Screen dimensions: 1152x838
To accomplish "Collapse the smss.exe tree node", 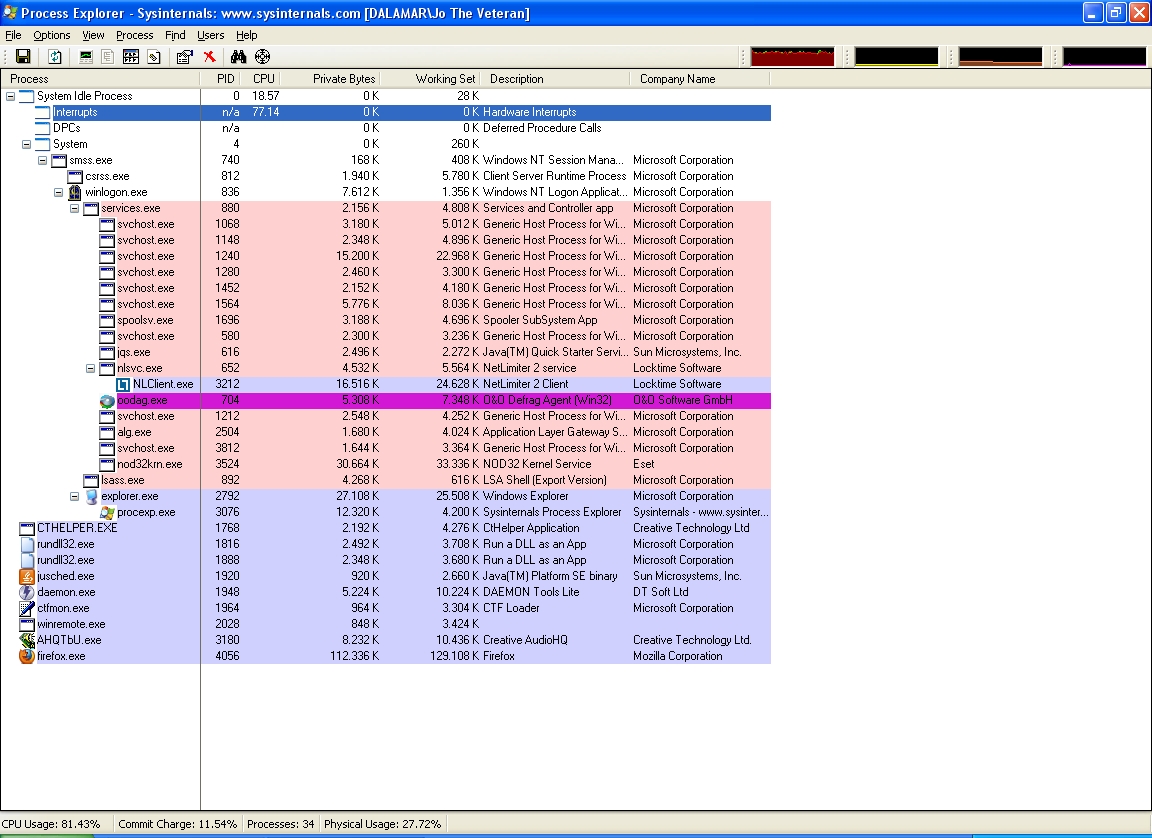I will coord(43,160).
